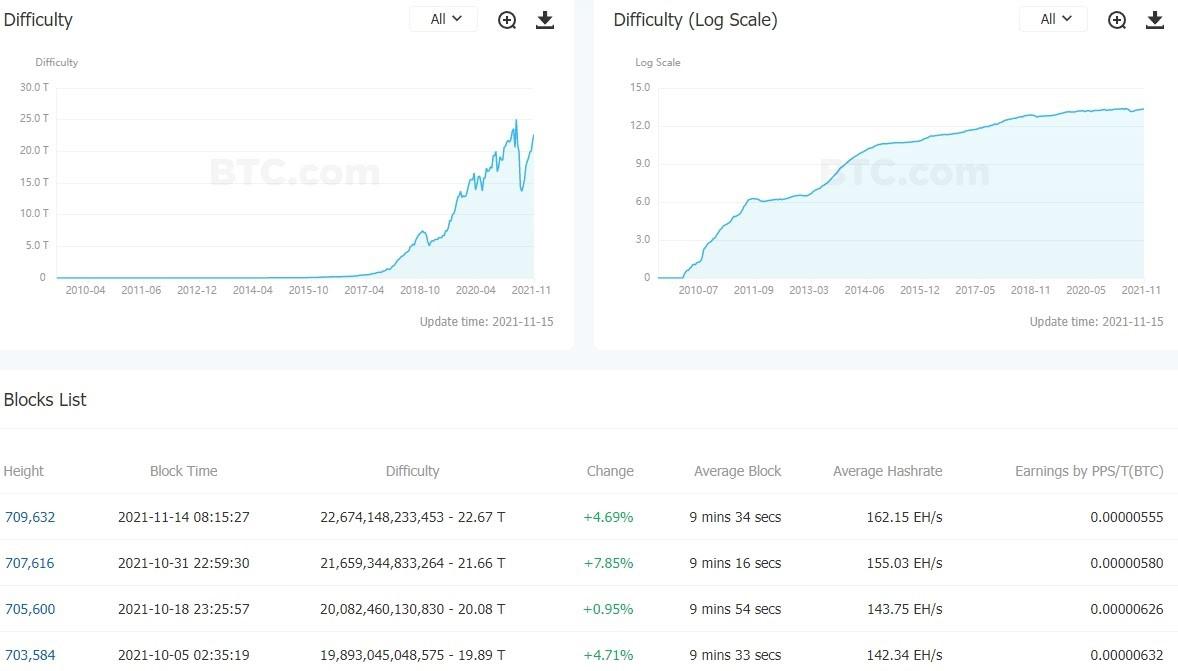View block 705,600 details

30,609
